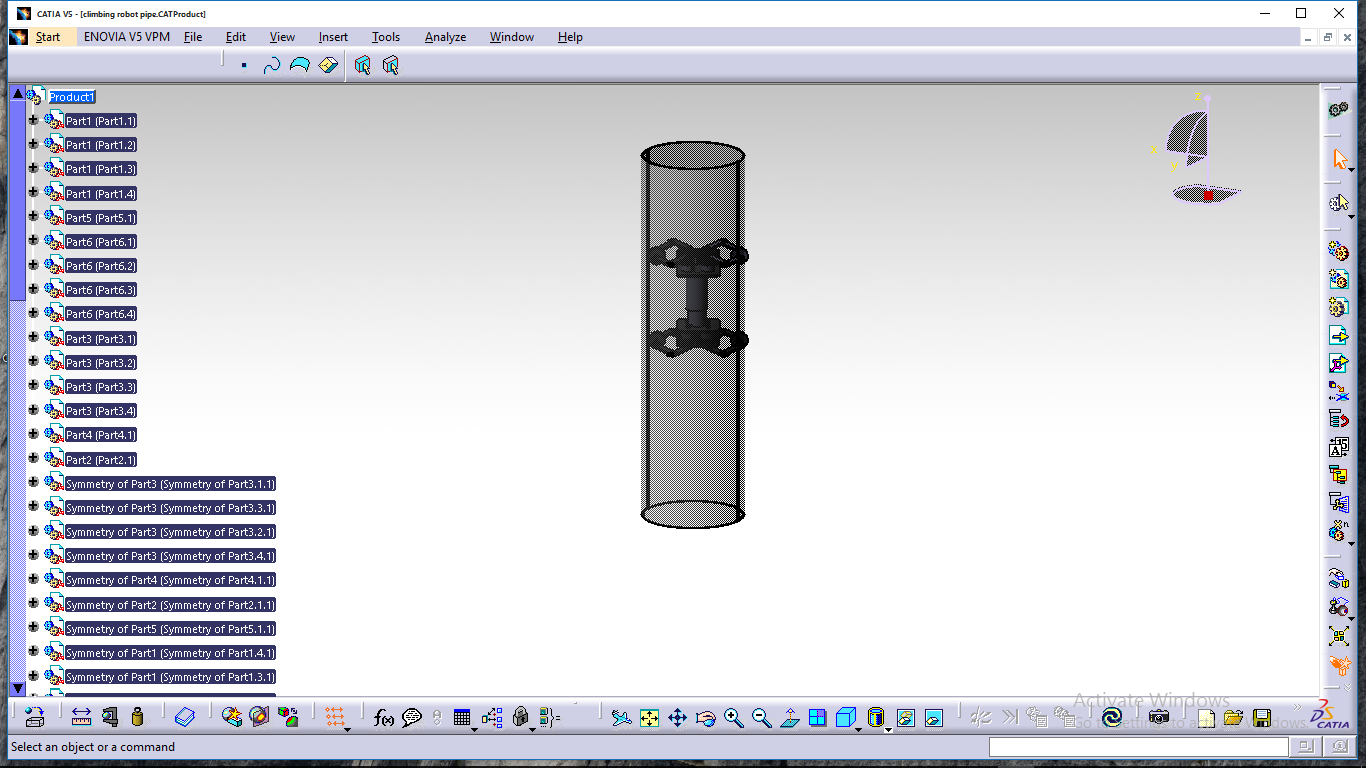This screenshot has height=768, width=1366.
Task: Click the Capture camera icon
Action: (1158, 717)
